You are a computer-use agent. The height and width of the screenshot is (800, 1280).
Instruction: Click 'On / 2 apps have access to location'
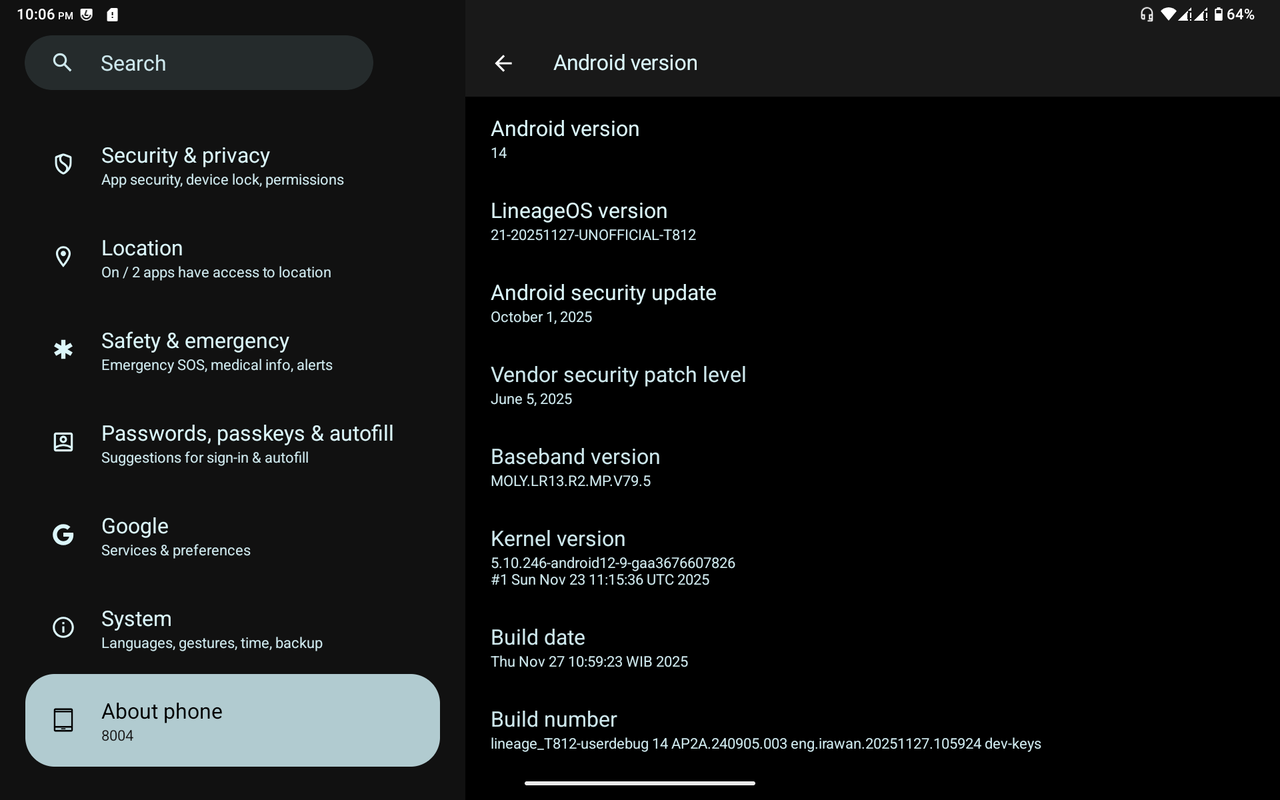coord(216,272)
